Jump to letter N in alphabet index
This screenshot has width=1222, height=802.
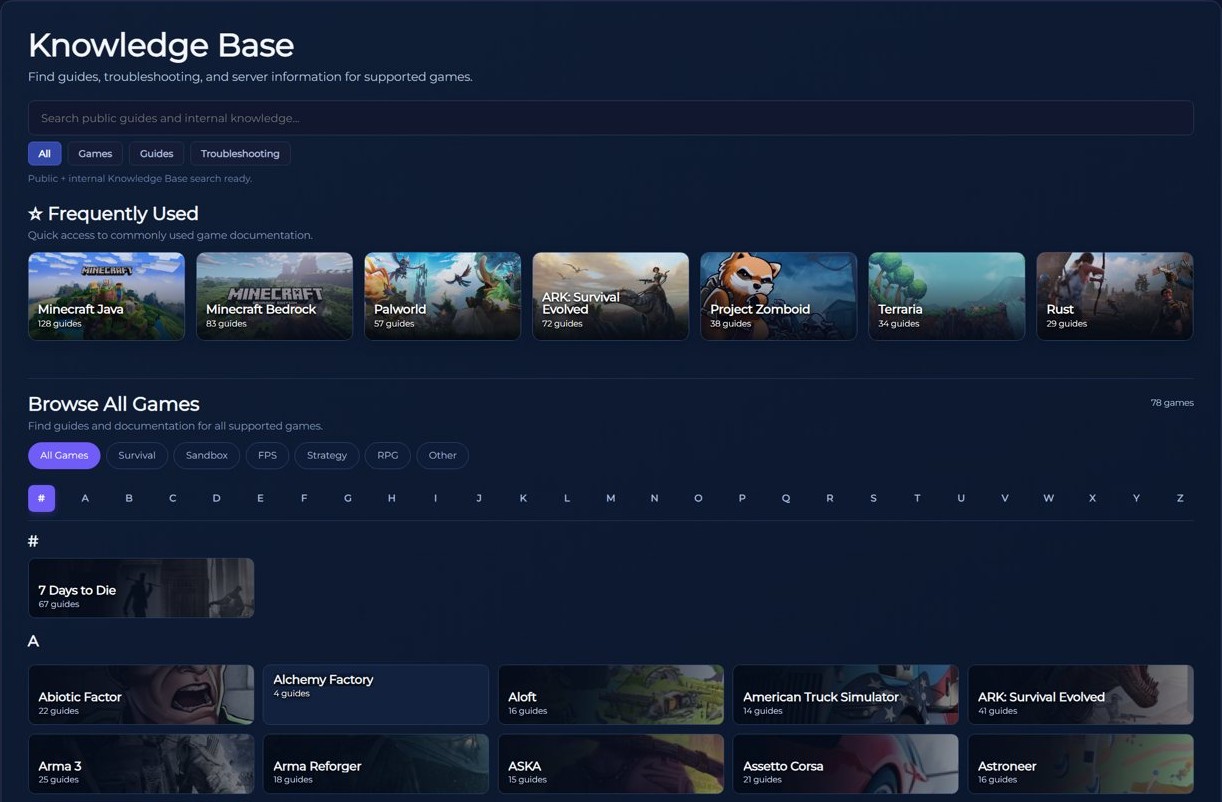654,498
